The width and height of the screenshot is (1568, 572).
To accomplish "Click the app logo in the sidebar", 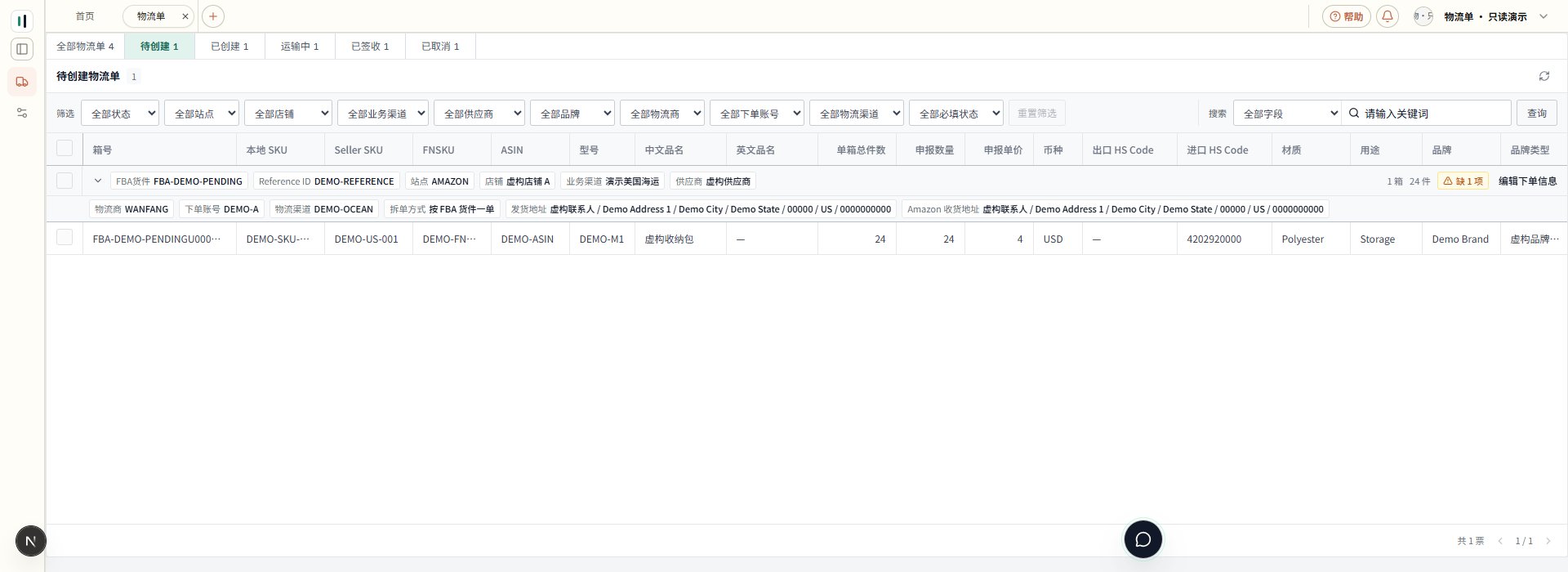I will pos(22,20).
